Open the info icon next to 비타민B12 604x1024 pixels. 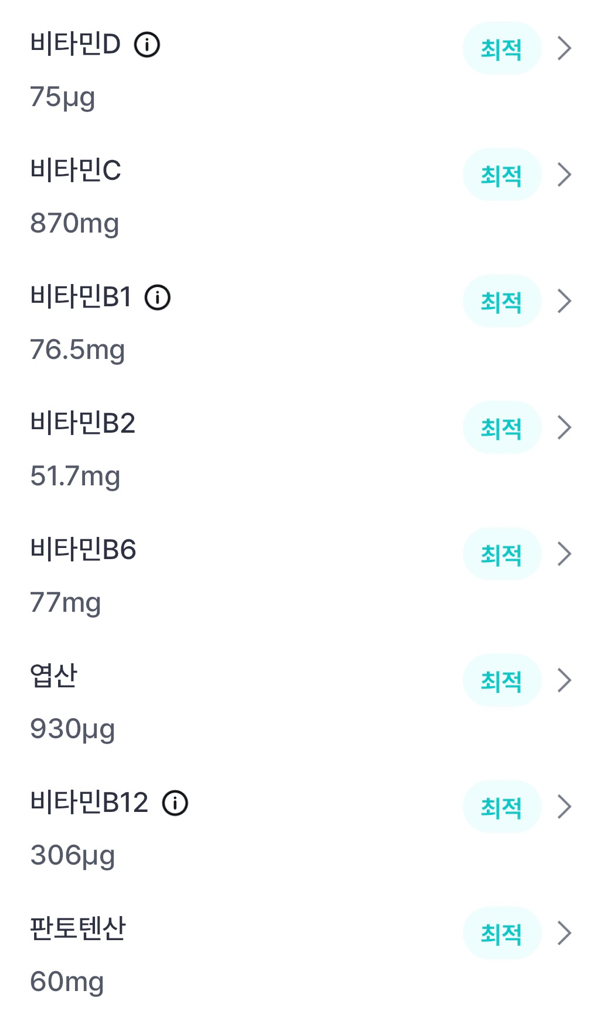(x=175, y=803)
